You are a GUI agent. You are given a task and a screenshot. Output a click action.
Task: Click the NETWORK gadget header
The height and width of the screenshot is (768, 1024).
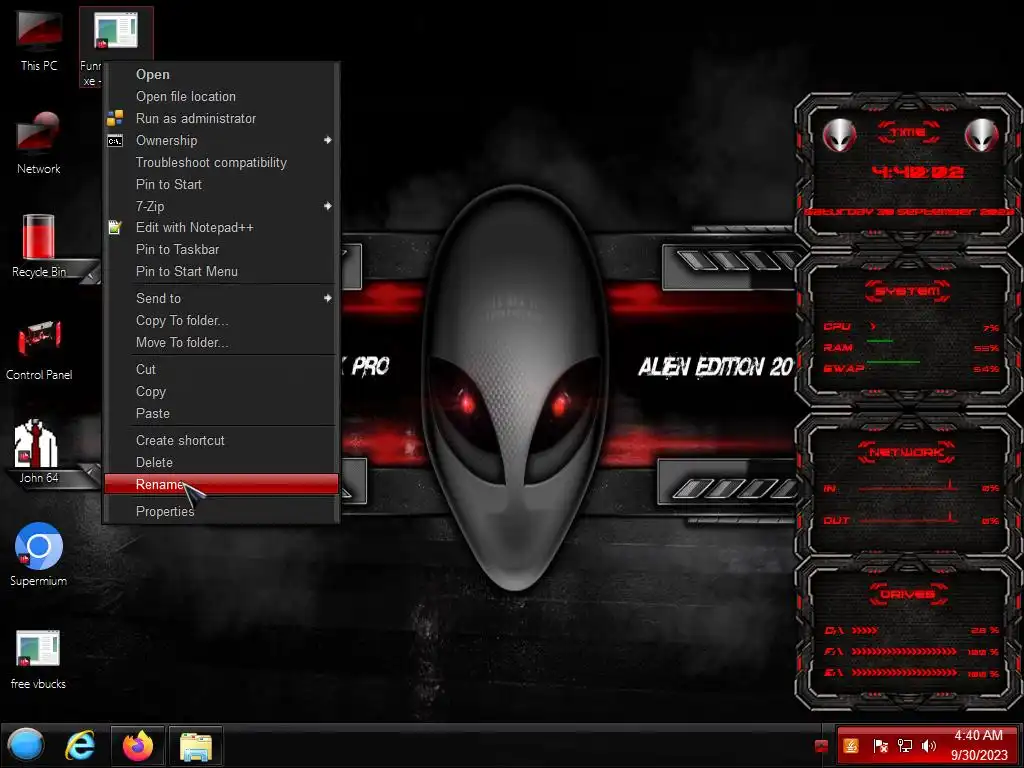pos(908,452)
